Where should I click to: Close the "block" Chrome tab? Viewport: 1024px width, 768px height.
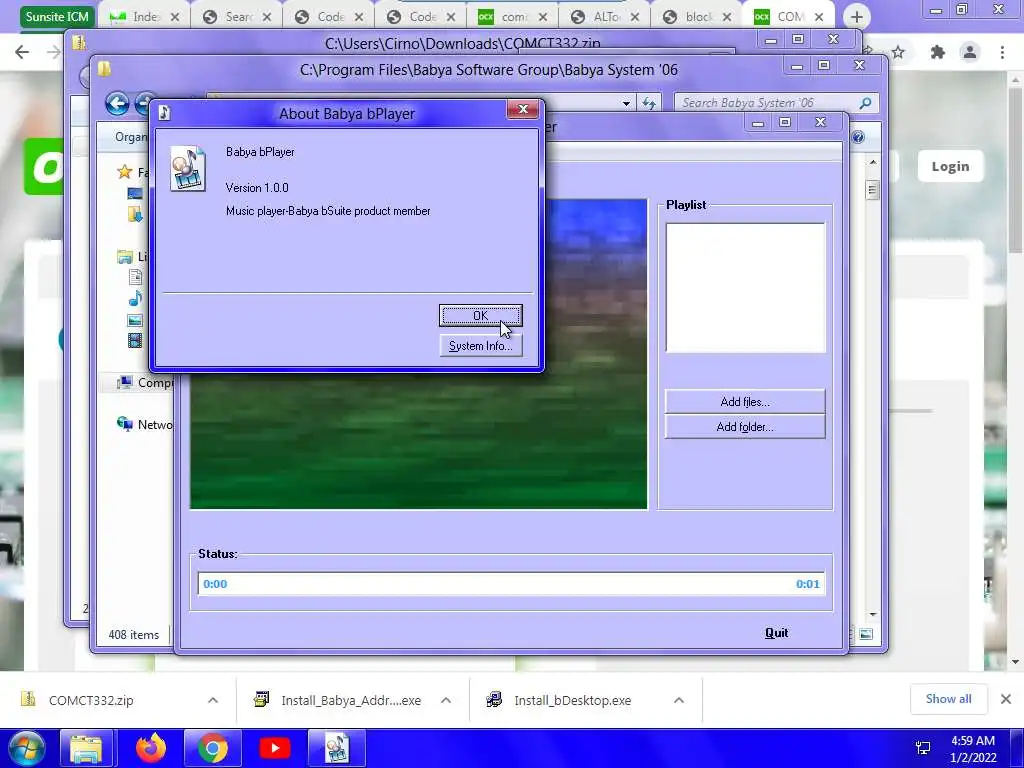tap(727, 17)
